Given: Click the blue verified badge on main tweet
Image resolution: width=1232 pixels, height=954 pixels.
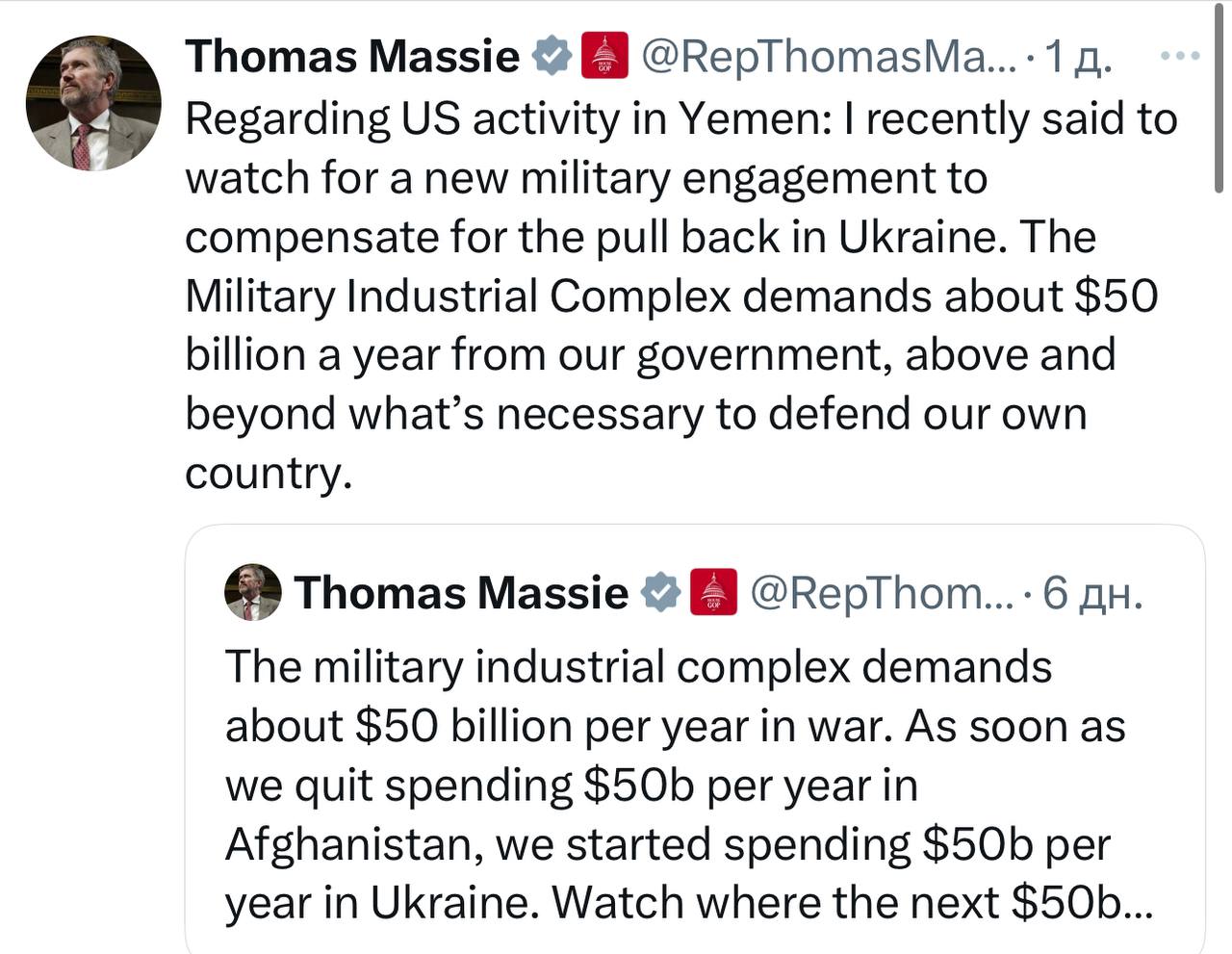Looking at the screenshot, I should [552, 56].
